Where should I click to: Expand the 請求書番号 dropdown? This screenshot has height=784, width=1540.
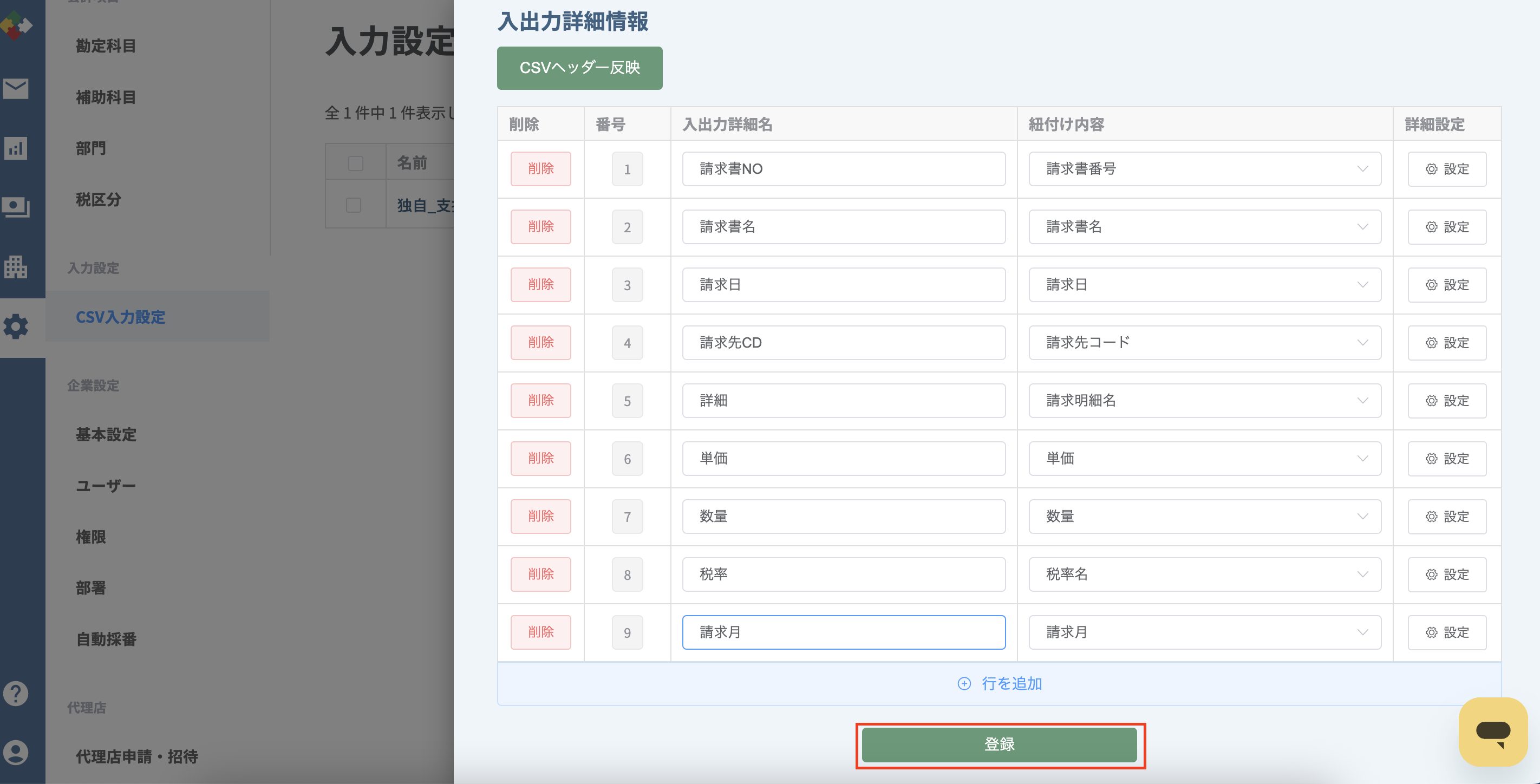click(1205, 169)
